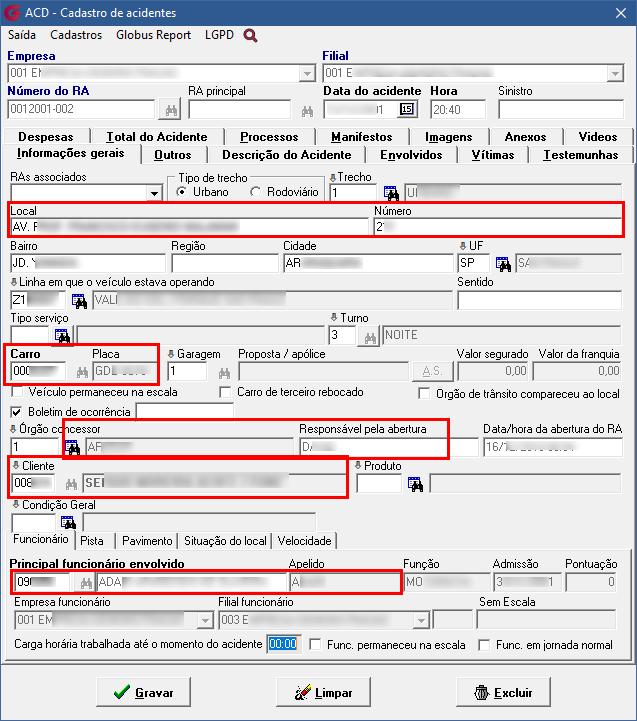The width and height of the screenshot is (637, 721).
Task: Click the Boletim de ocorrência number field
Action: [x=185, y=411]
